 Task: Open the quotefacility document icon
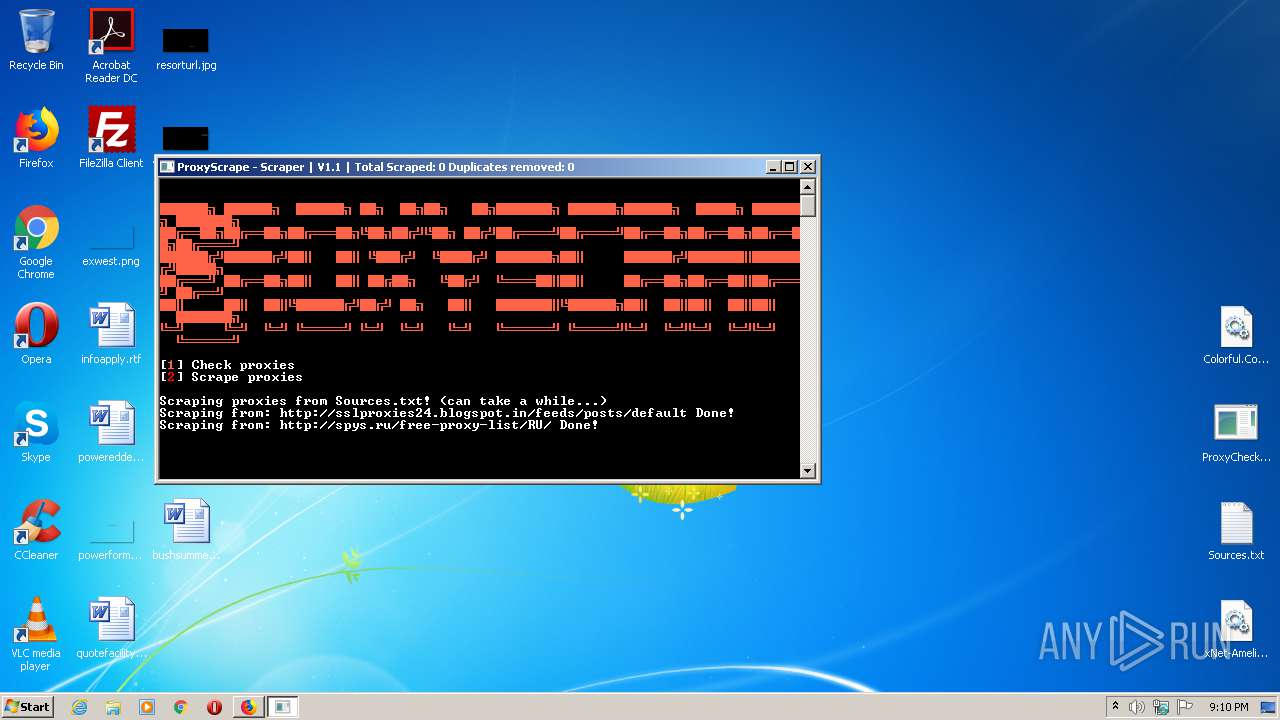(x=111, y=628)
